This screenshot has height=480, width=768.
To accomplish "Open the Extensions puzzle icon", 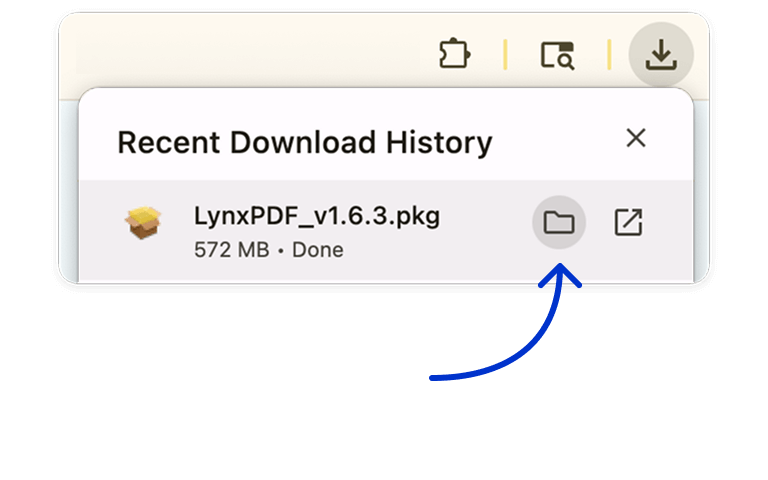I will [x=455, y=54].
